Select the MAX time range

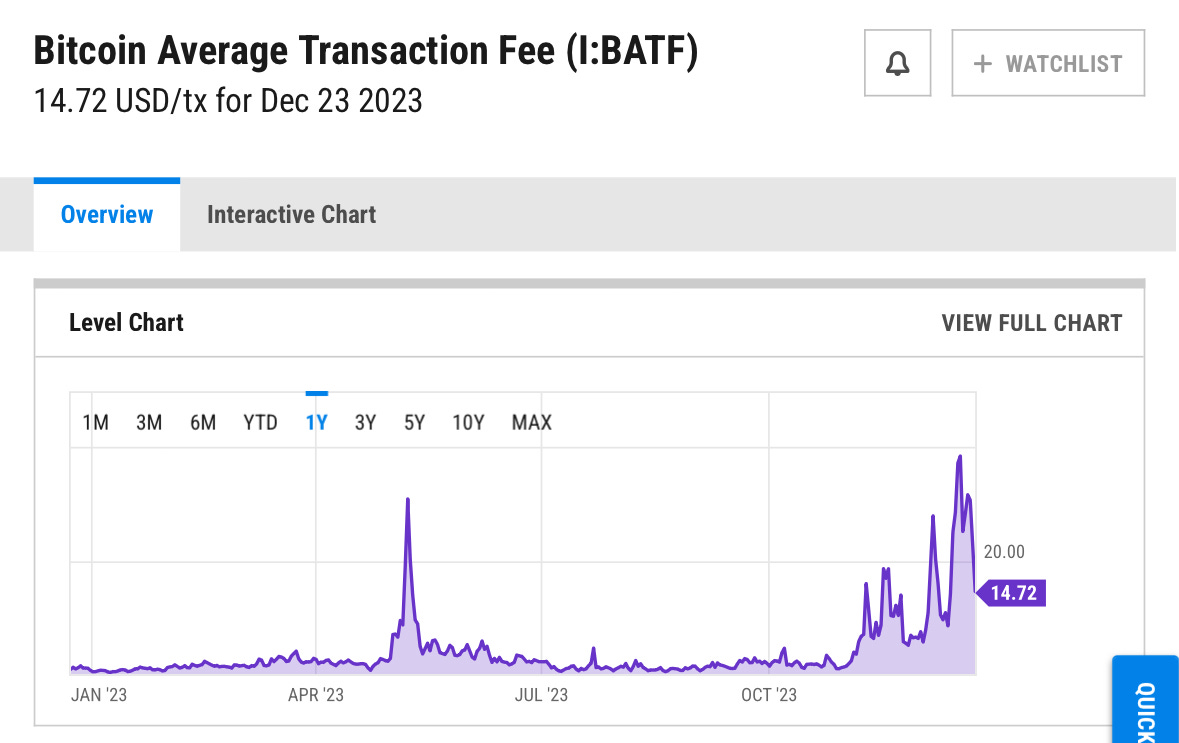(x=532, y=423)
